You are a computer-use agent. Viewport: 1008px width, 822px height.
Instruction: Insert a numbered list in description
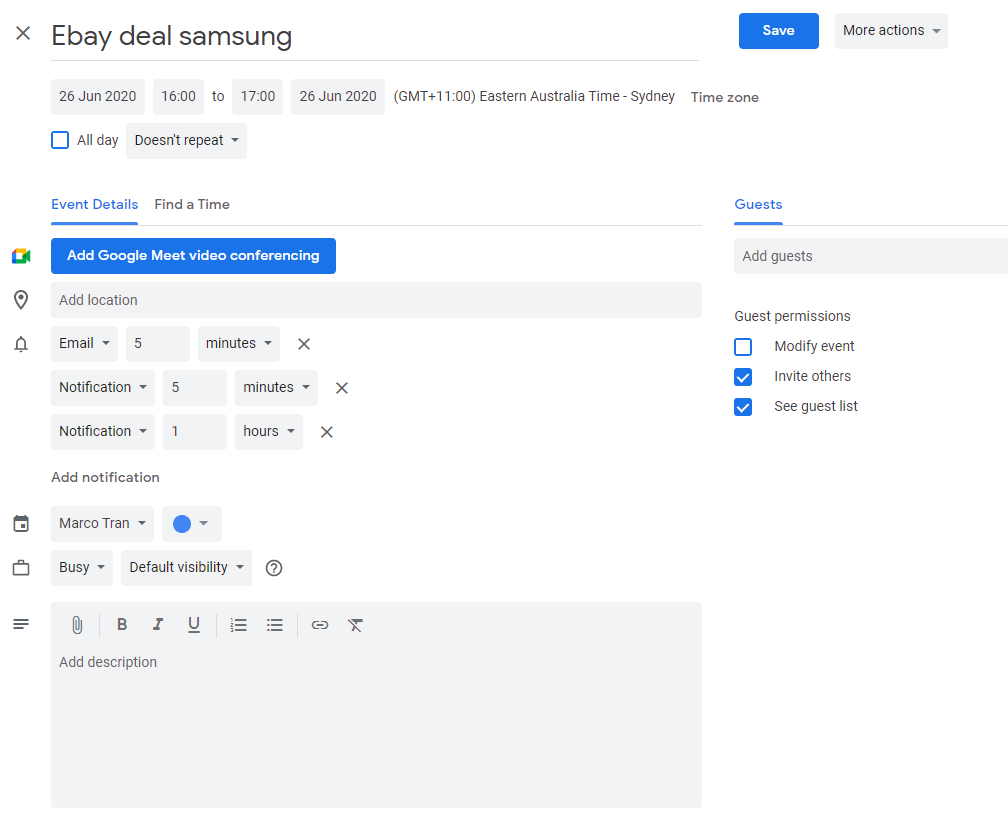click(x=238, y=625)
